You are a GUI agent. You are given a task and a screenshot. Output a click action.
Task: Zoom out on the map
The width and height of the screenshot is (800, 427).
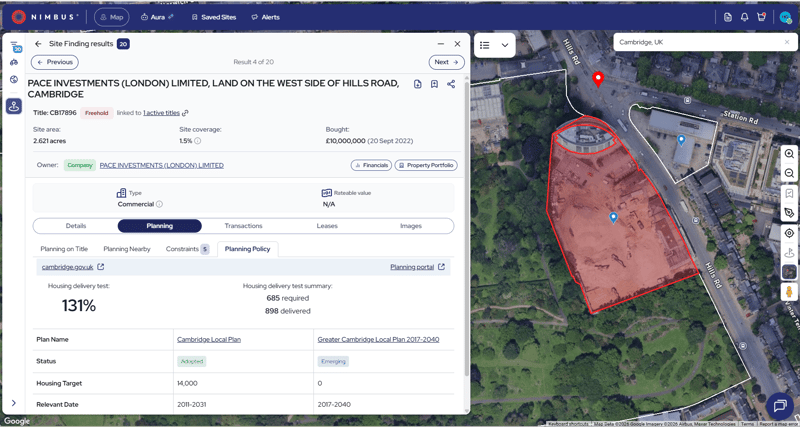click(x=789, y=173)
